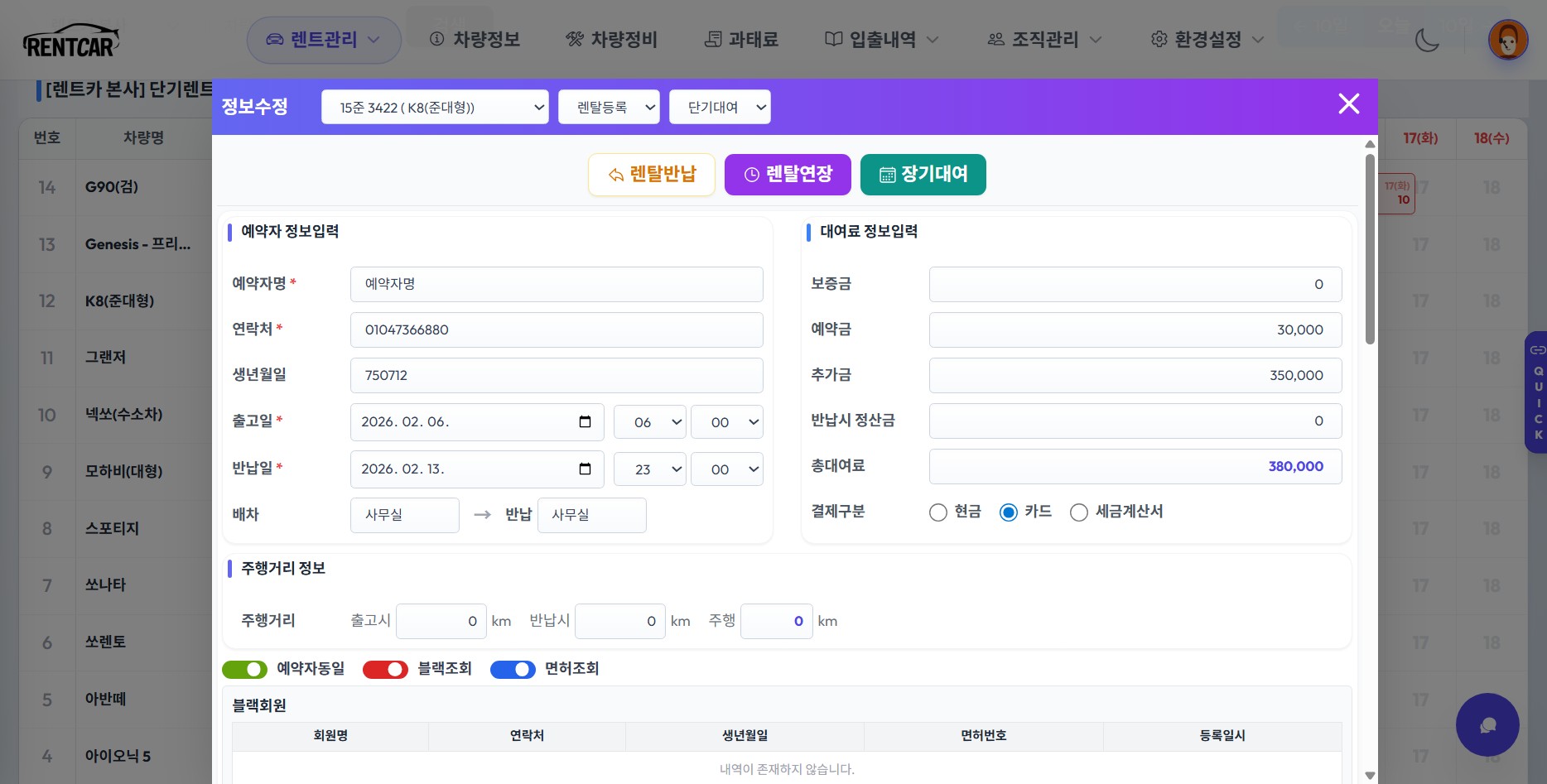
Task: Open calendar picker for 반납일 date
Action: point(585,469)
